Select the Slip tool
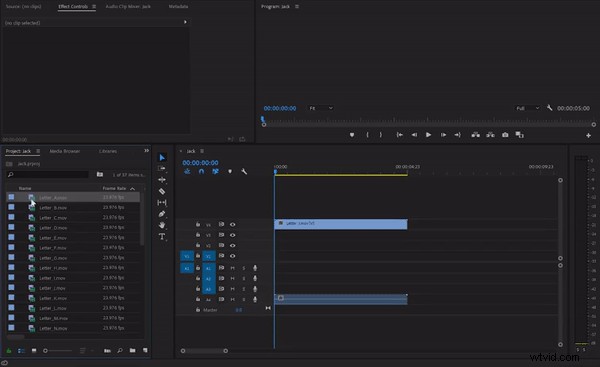The image size is (600, 367). [x=162, y=202]
